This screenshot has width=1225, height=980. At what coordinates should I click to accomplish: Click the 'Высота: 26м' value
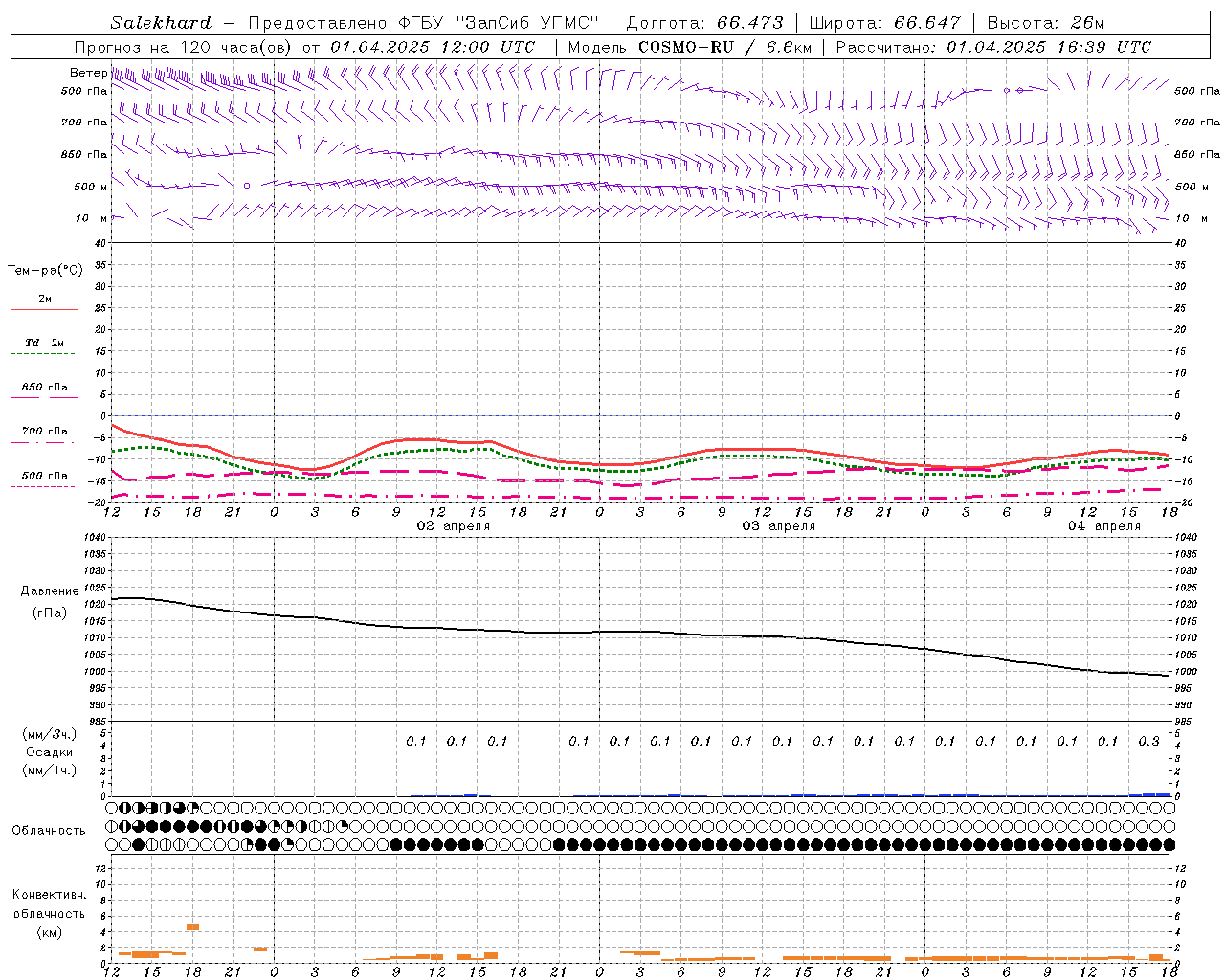(1046, 23)
